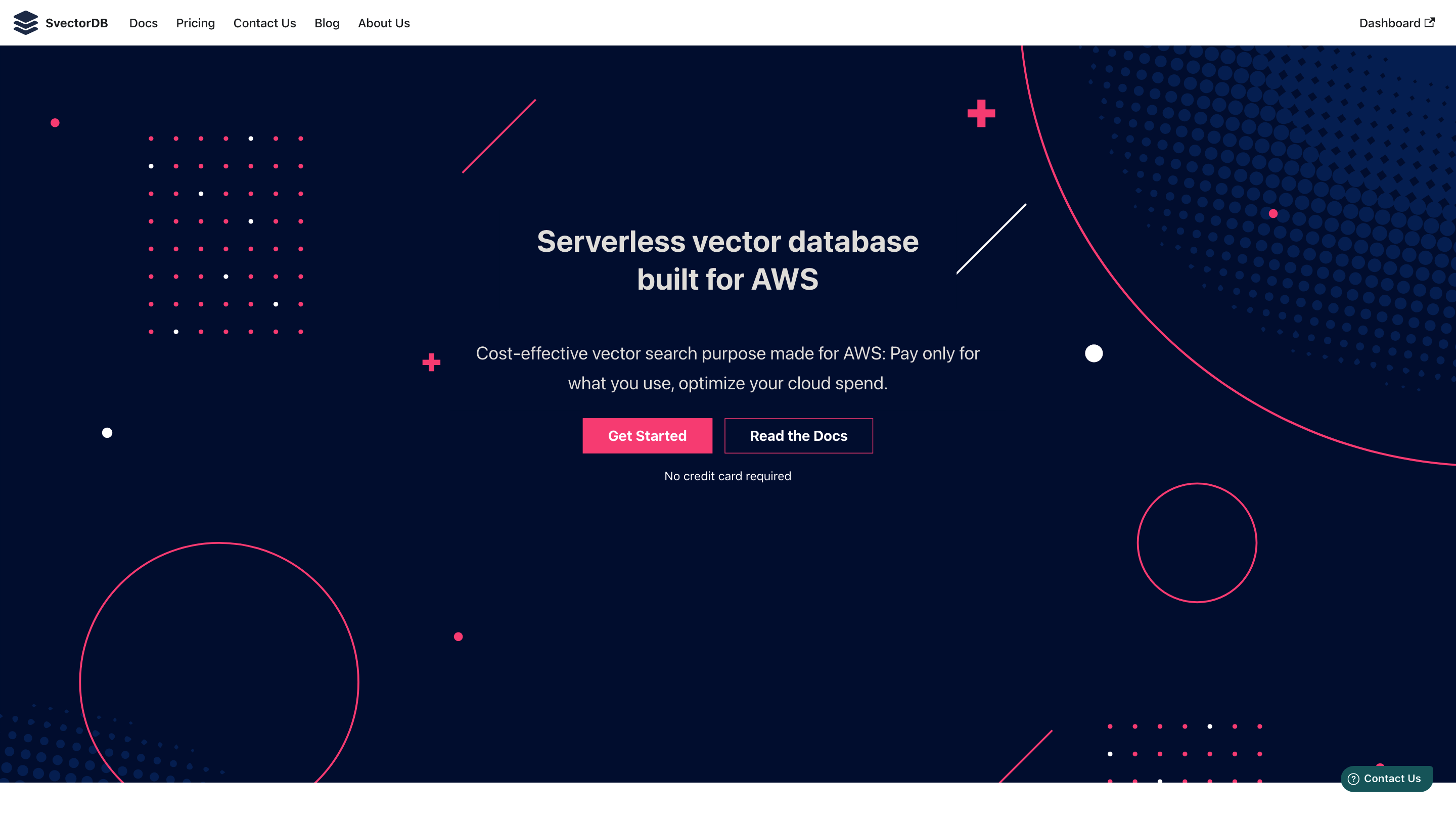Viewport: 1456px width, 819px height.
Task: Click the Read the Docs button
Action: coord(798,436)
